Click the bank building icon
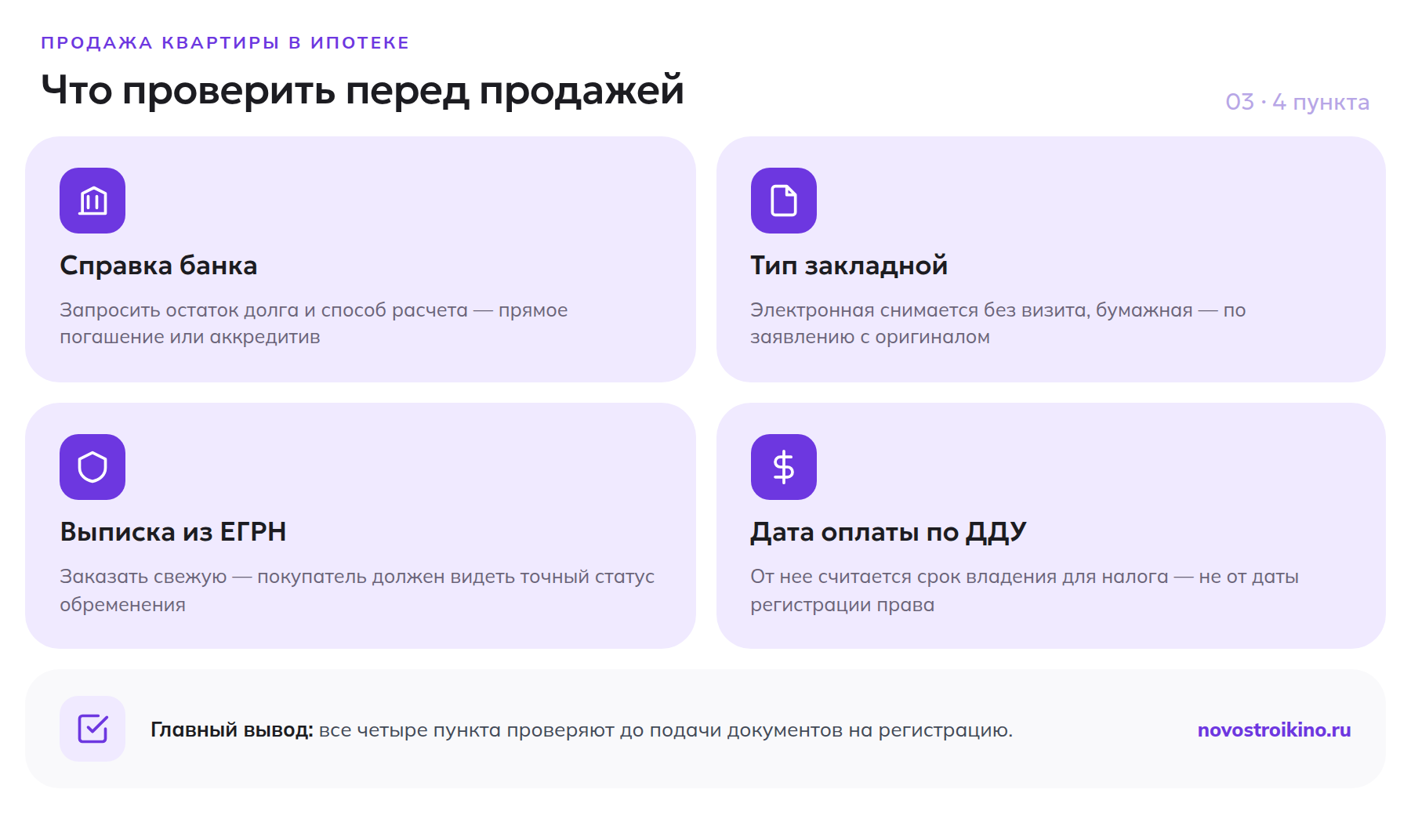The height and width of the screenshot is (840, 1411). tap(92, 201)
